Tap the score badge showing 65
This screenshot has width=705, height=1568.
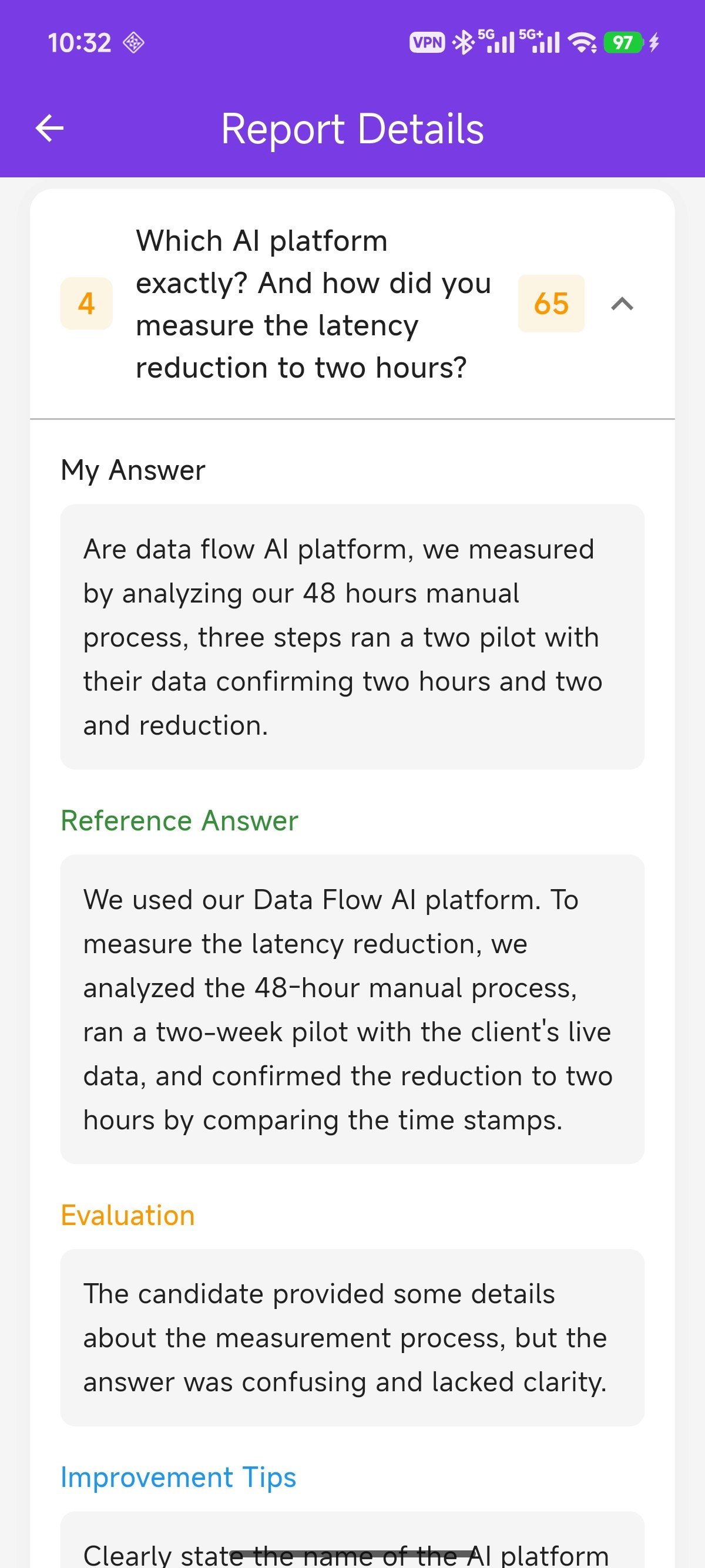coord(551,303)
